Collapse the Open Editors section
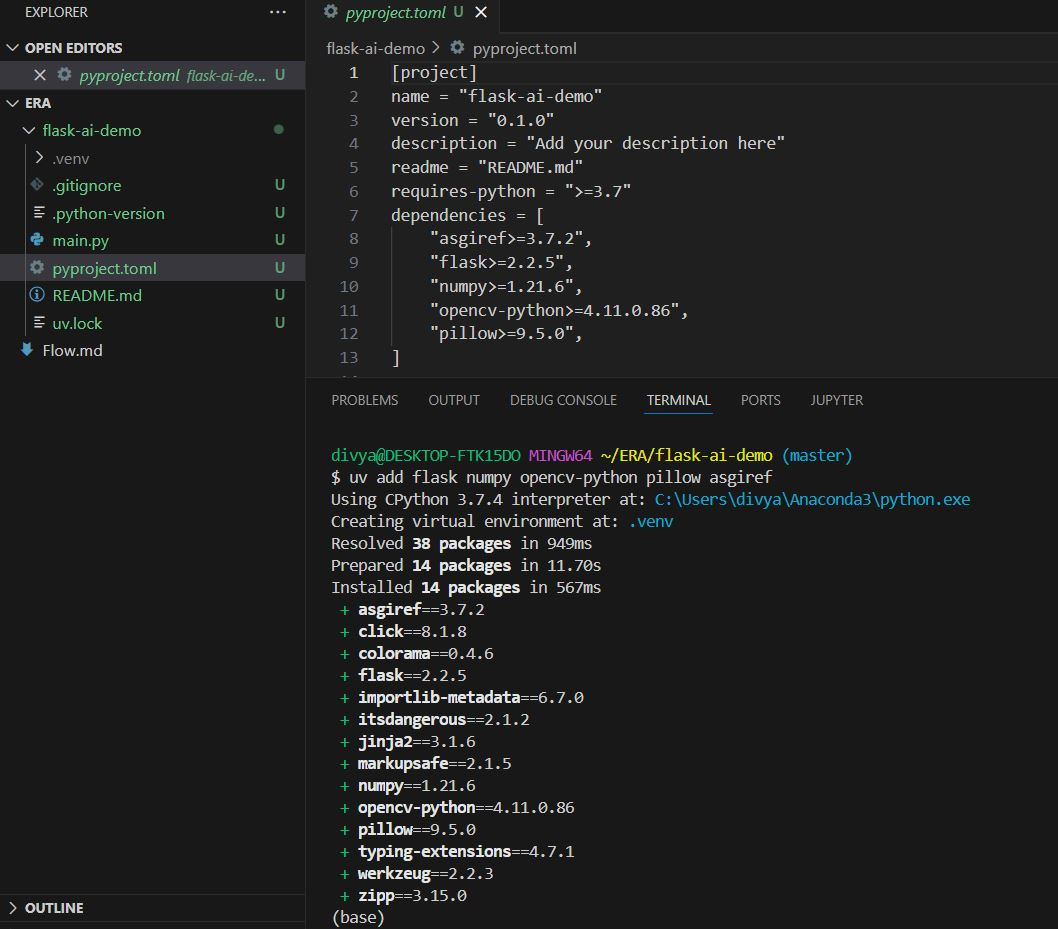This screenshot has height=929, width=1058. point(13,48)
